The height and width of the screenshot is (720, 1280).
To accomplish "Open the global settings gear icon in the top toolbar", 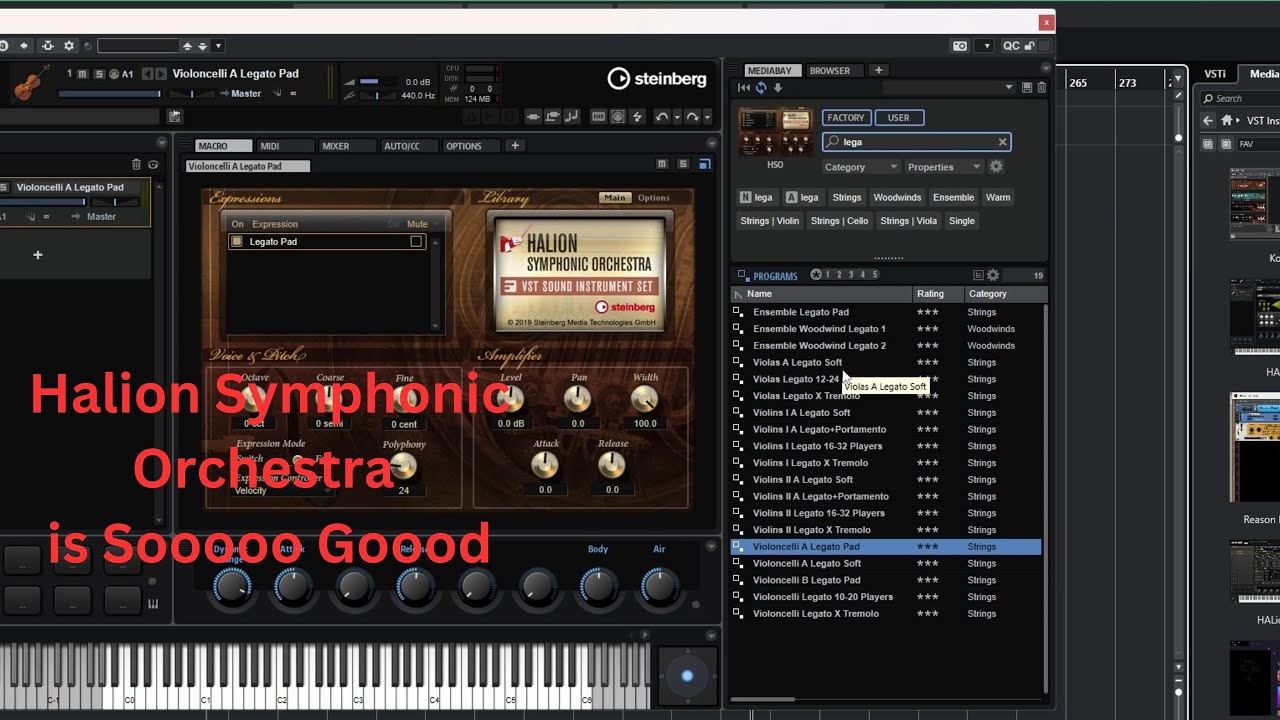I will (x=69, y=46).
